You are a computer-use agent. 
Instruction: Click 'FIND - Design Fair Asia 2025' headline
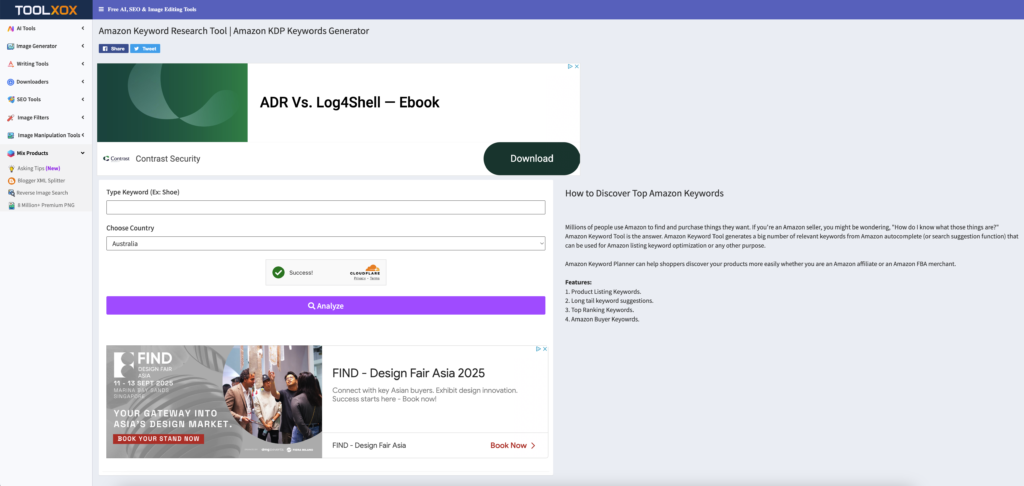point(409,373)
